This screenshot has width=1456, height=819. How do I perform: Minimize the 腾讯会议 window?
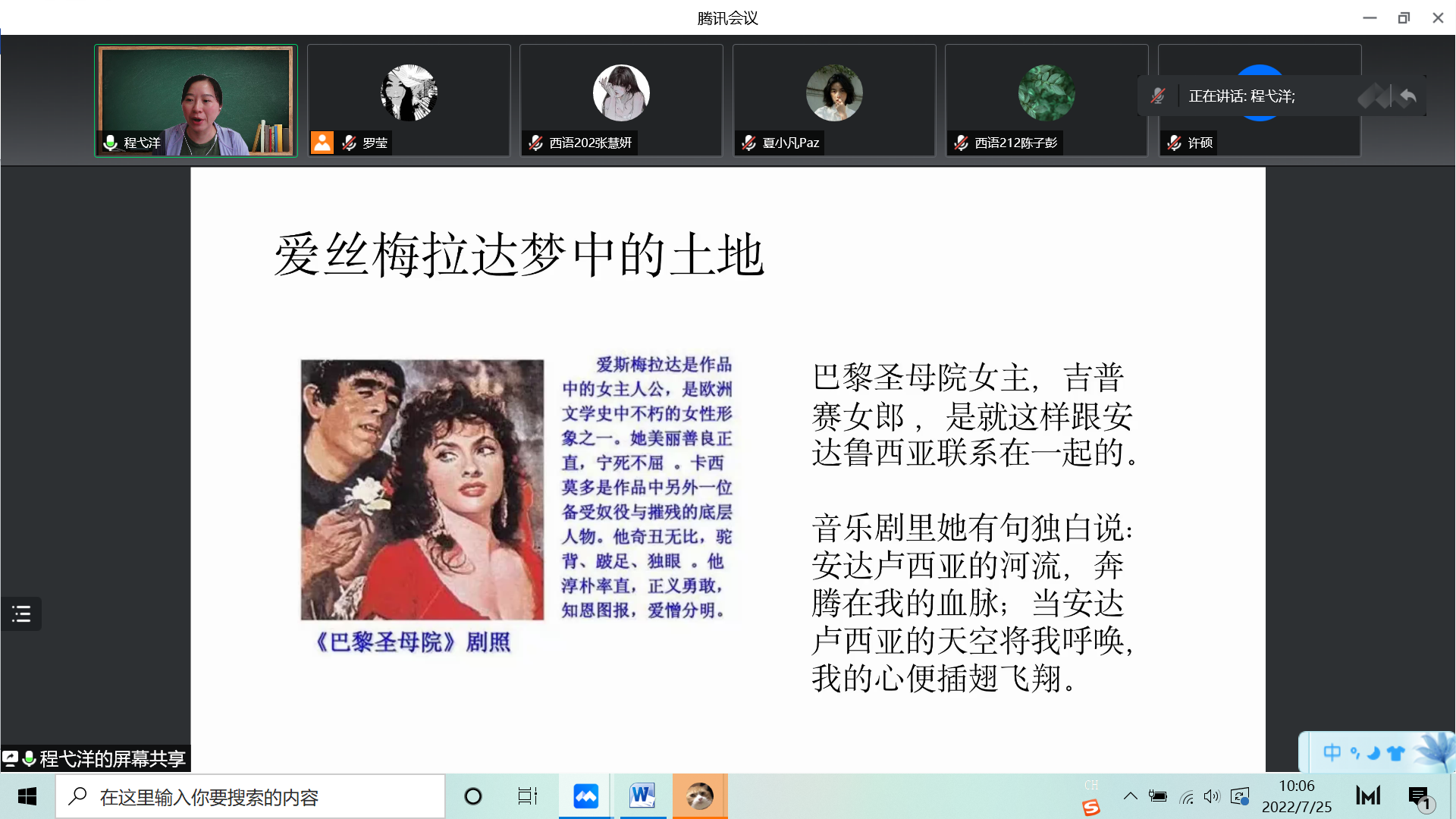[x=1370, y=17]
